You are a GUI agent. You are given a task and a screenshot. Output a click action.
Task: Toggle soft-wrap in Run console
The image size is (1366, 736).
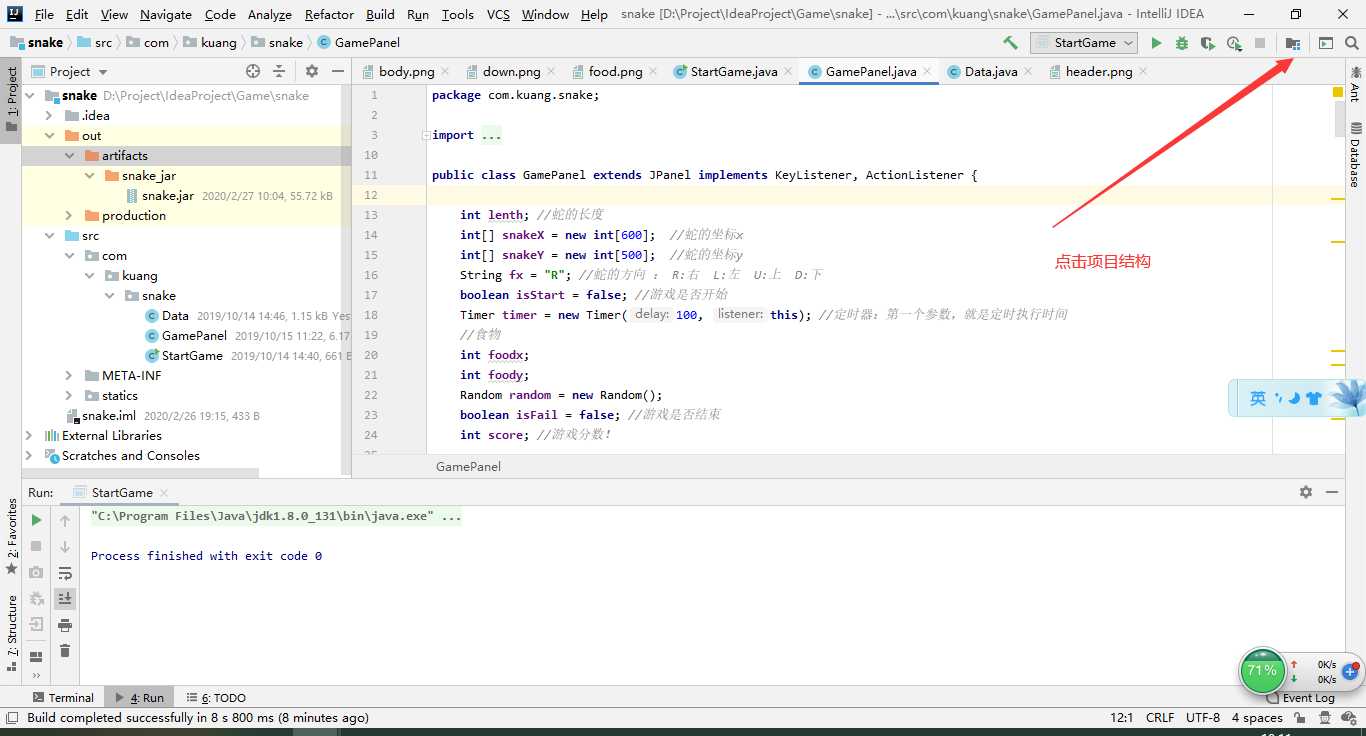pos(65,573)
